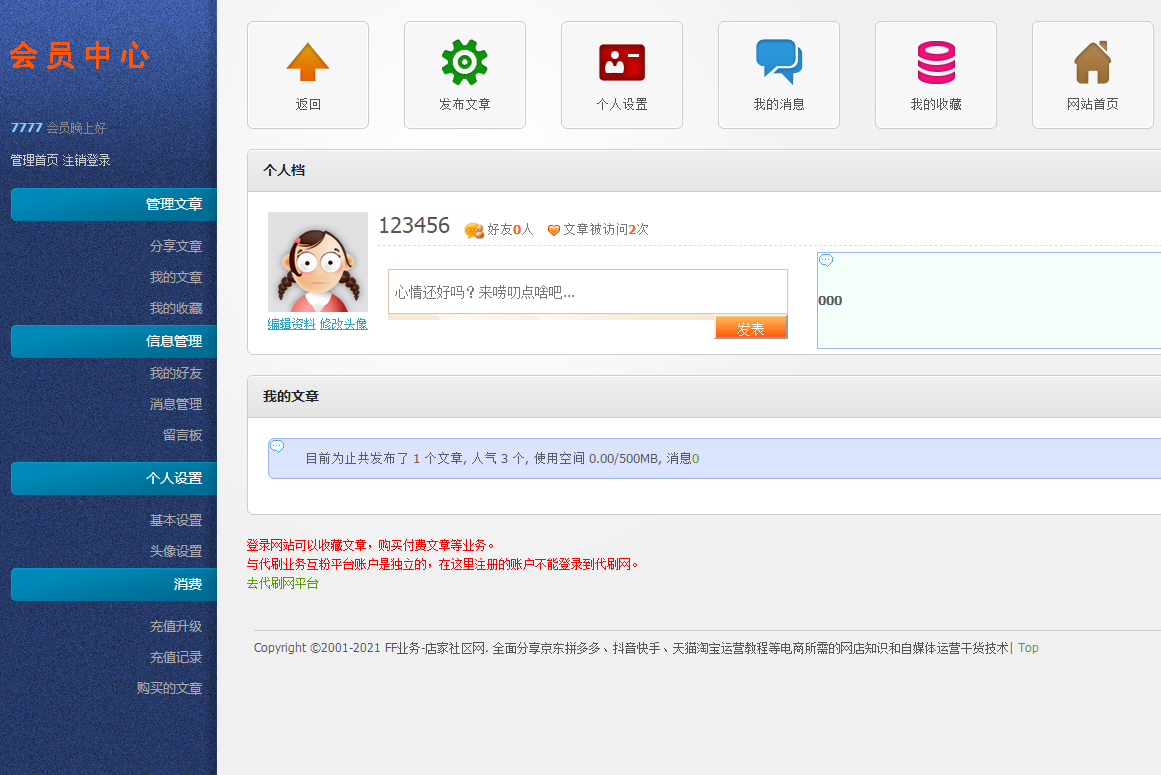Screen dimensions: 1161x775
Task: Click the 好友 friends icon beside username
Action: point(474,230)
